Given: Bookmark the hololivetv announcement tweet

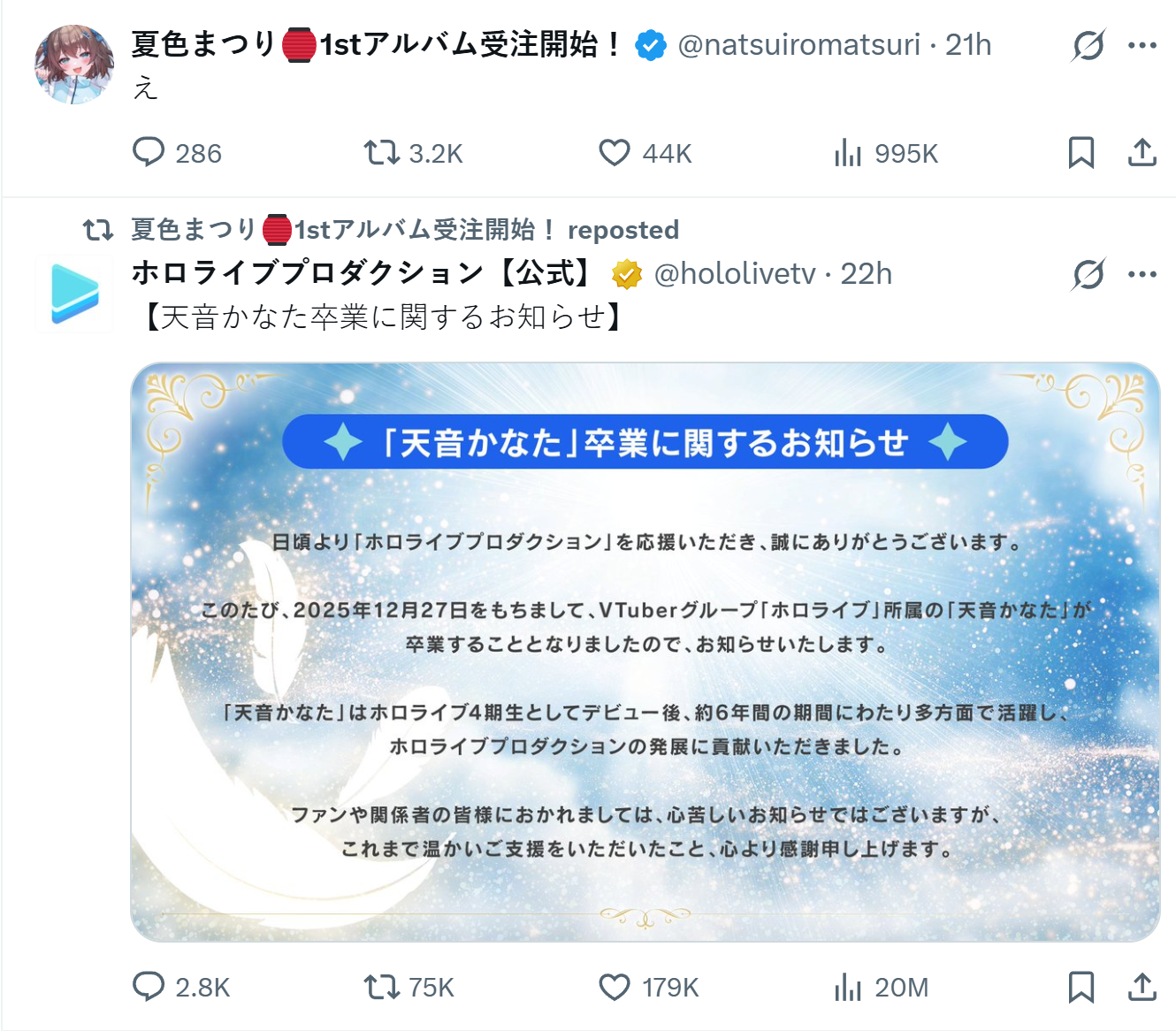Looking at the screenshot, I should [x=1081, y=986].
